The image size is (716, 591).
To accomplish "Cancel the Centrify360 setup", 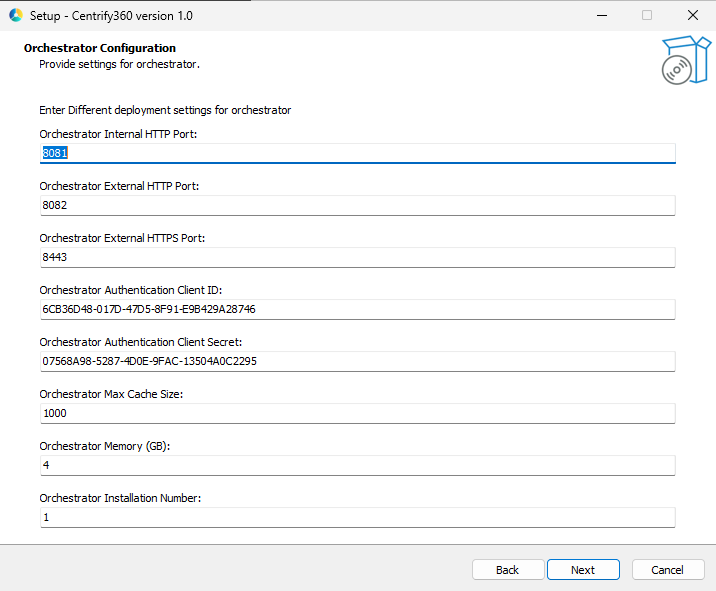I will coord(668,570).
